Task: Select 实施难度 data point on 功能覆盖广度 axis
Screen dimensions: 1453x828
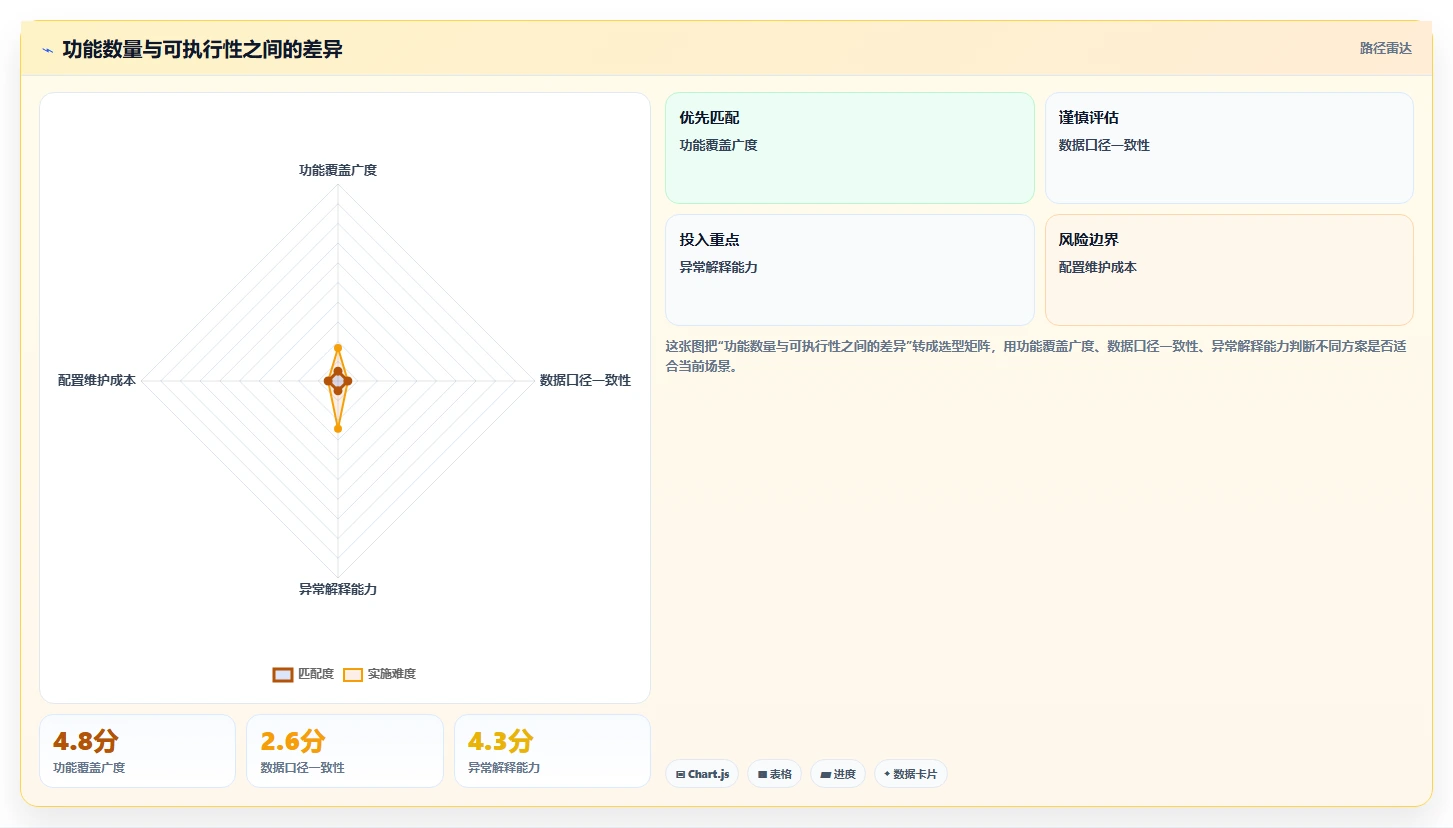Action: [338, 348]
